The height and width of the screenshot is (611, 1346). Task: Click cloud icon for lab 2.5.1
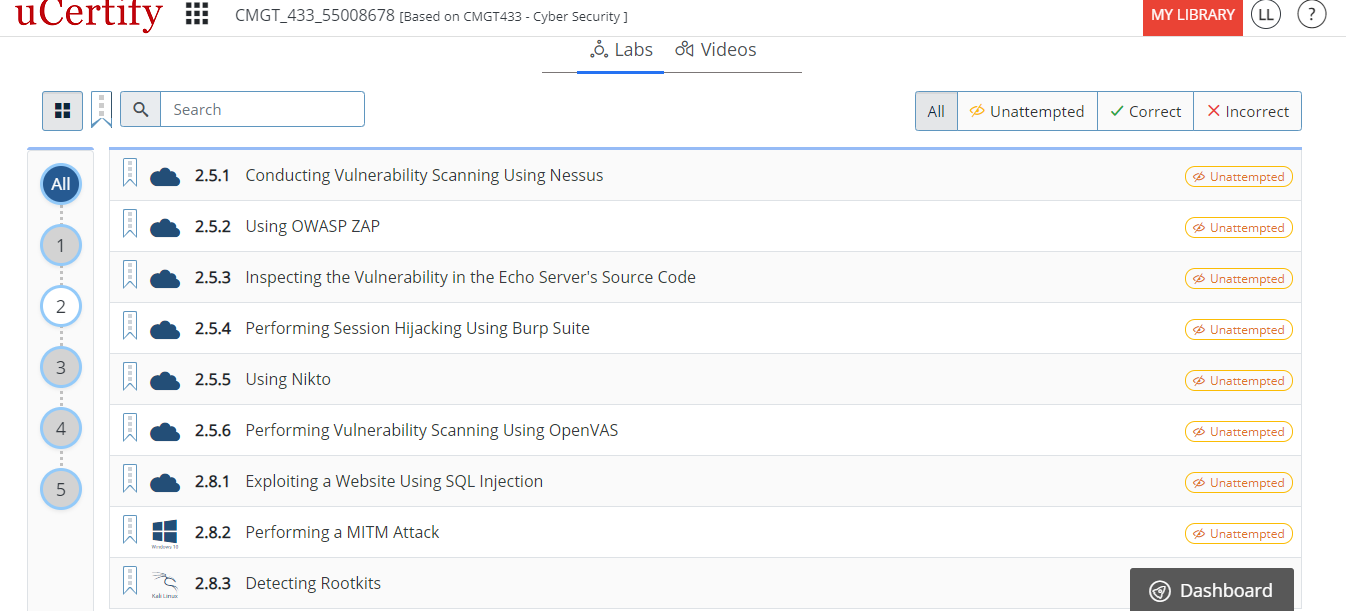pos(165,177)
